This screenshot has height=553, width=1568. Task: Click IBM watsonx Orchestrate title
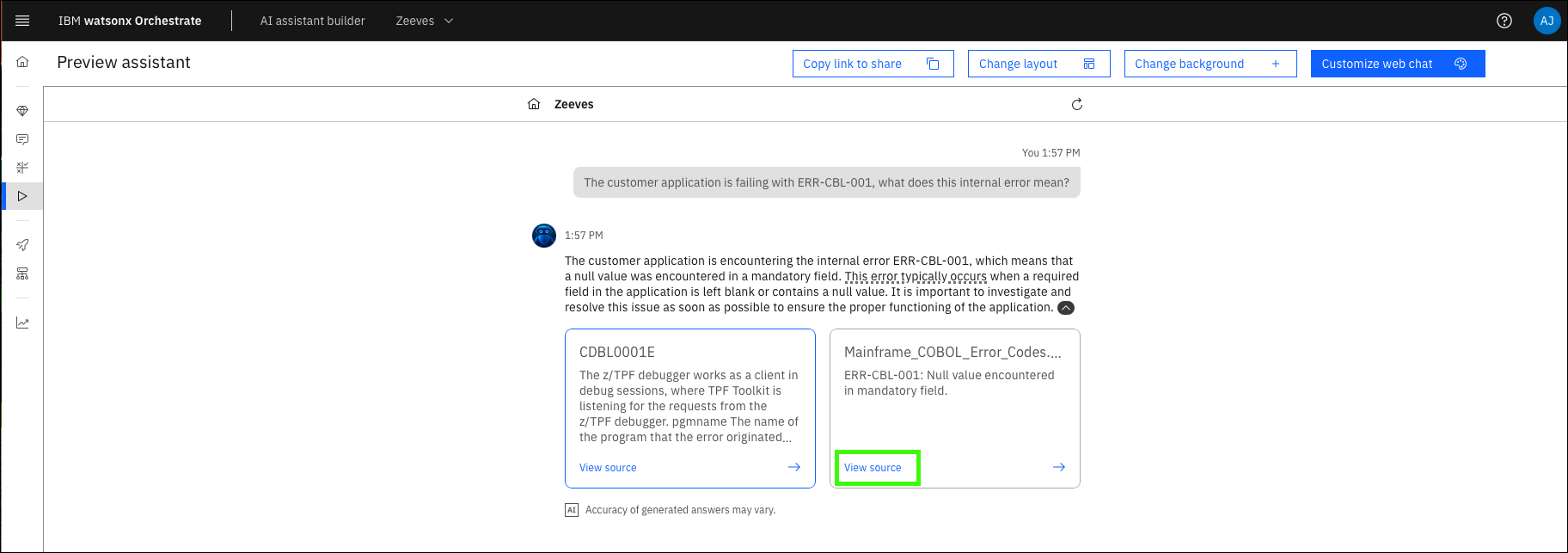130,21
